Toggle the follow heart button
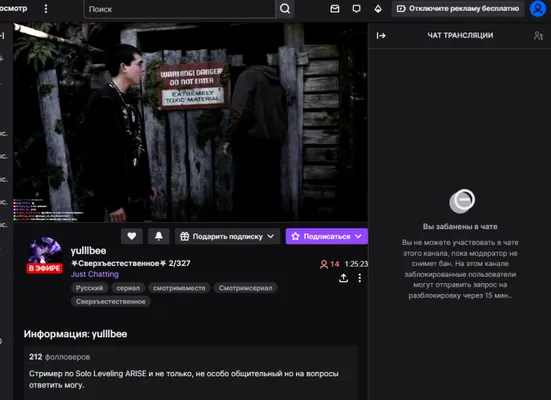Viewport: 551px width, 400px height. 132,236
